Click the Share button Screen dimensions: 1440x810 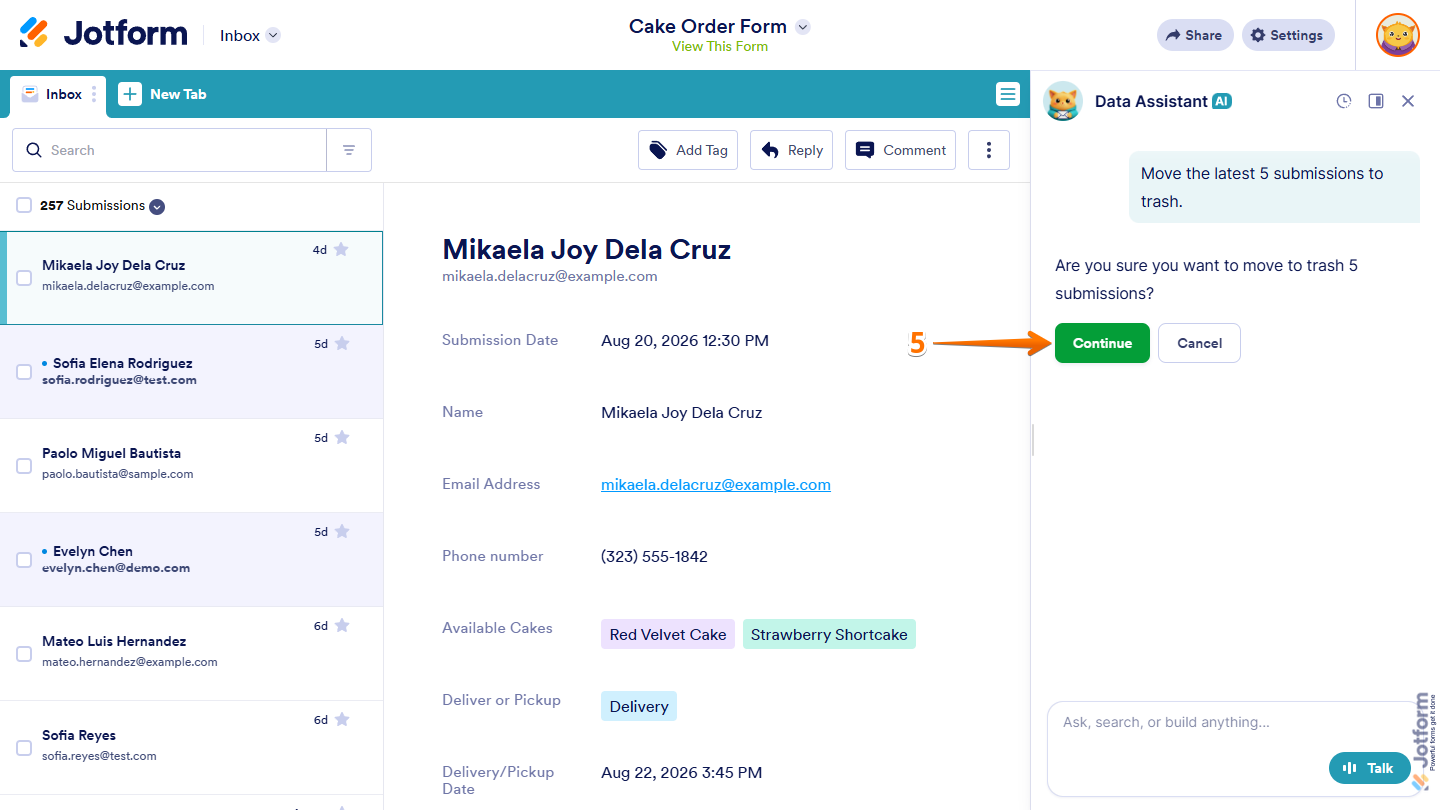click(x=1195, y=35)
